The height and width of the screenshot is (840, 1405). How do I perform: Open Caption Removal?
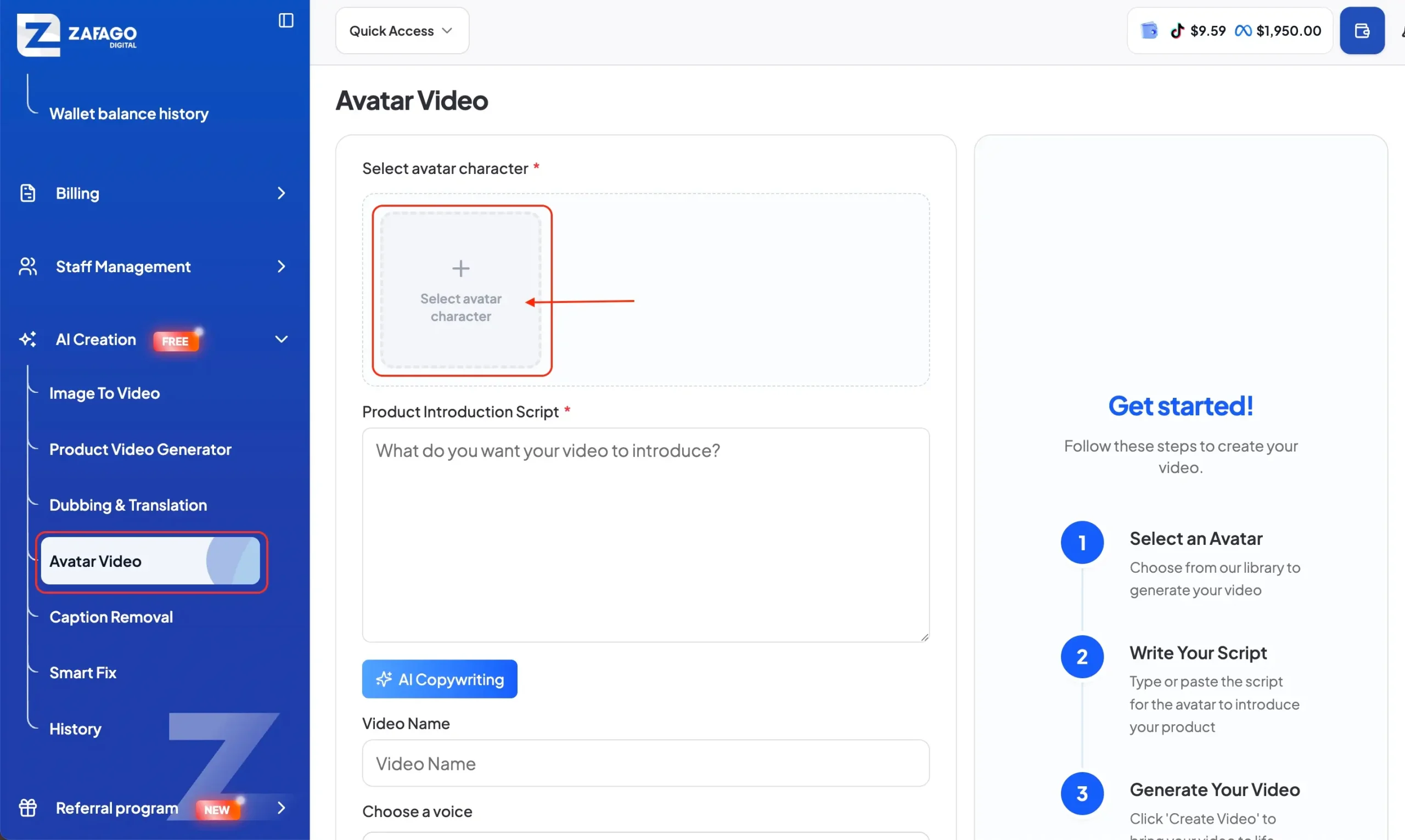111,617
